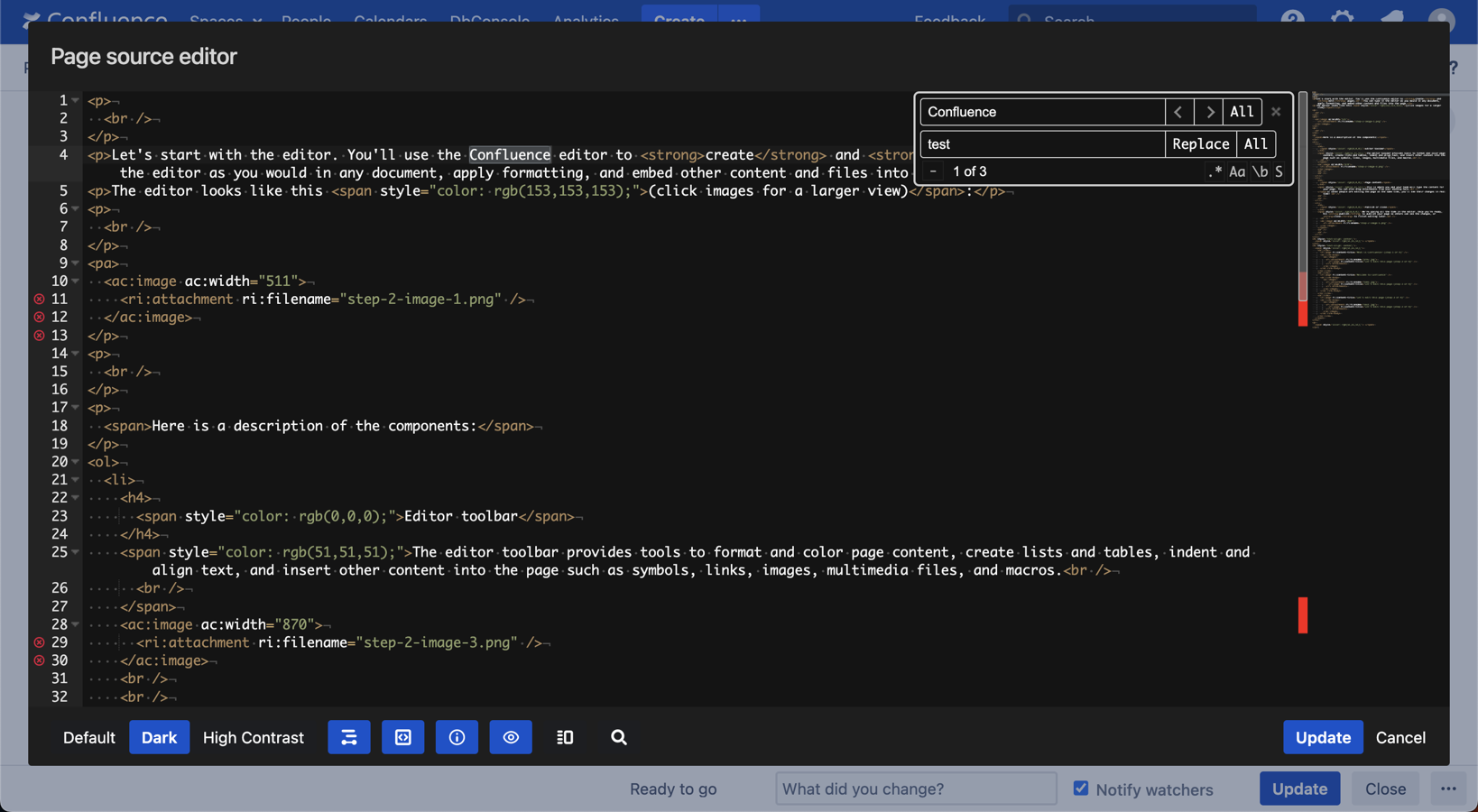Screen dimensions: 1478x812
Task: Click the word wrap lines icon
Action: point(349,737)
